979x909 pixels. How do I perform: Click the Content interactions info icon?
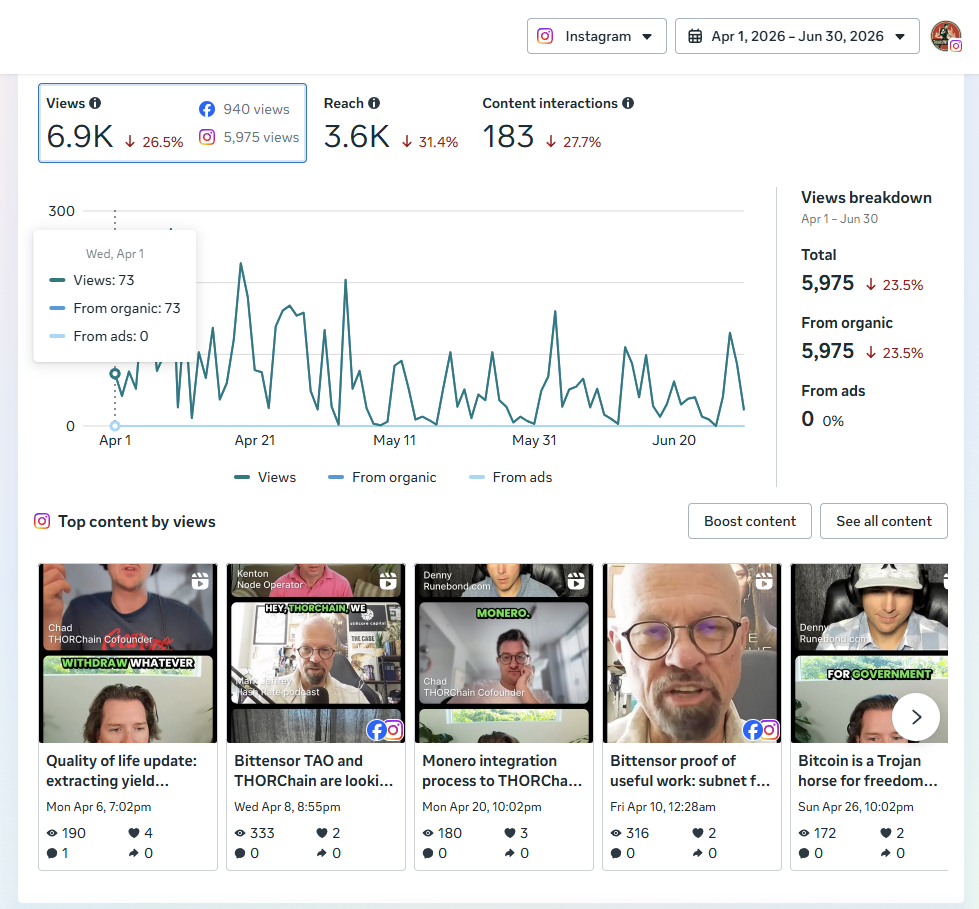[628, 103]
